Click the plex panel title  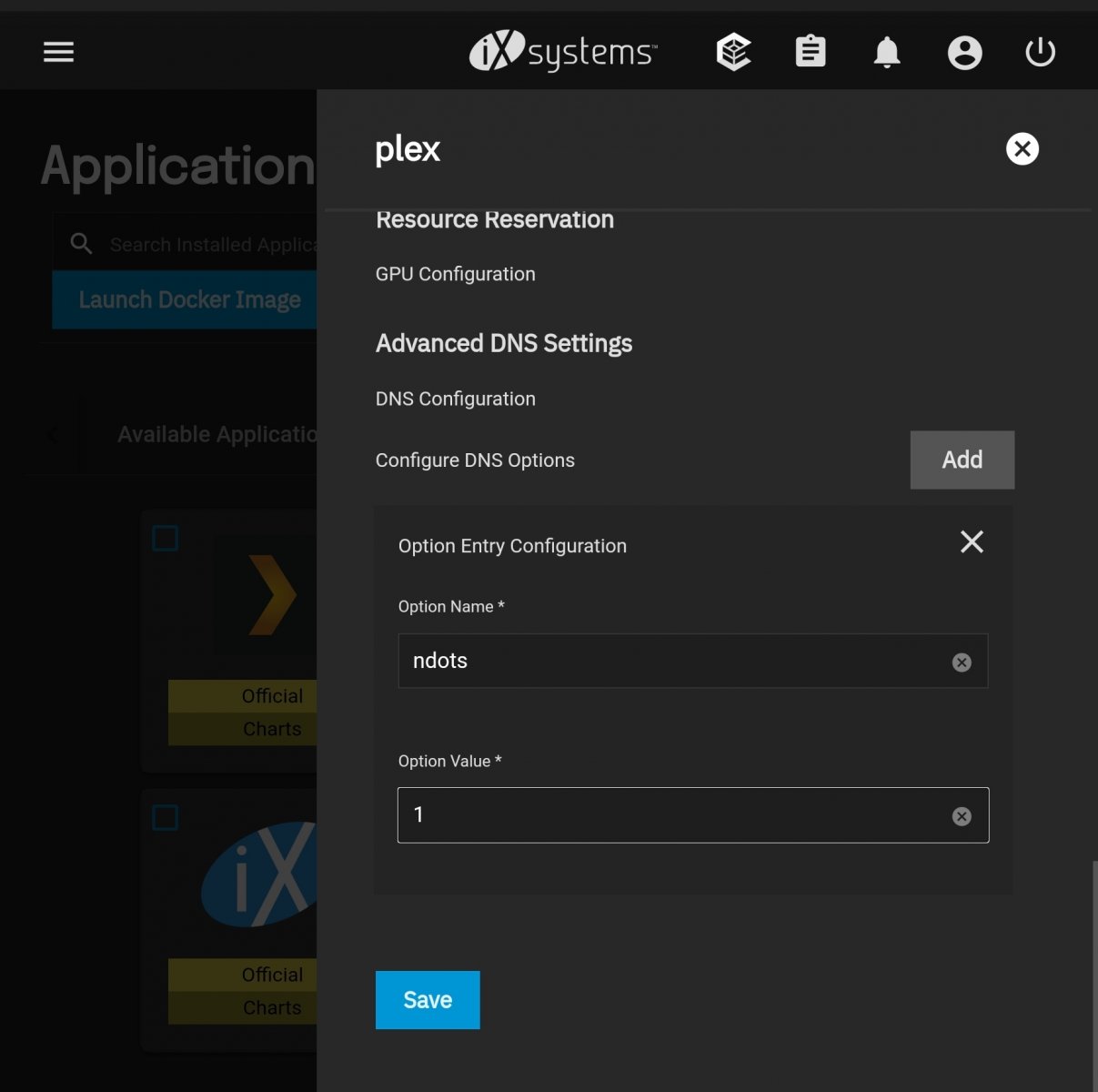click(408, 149)
